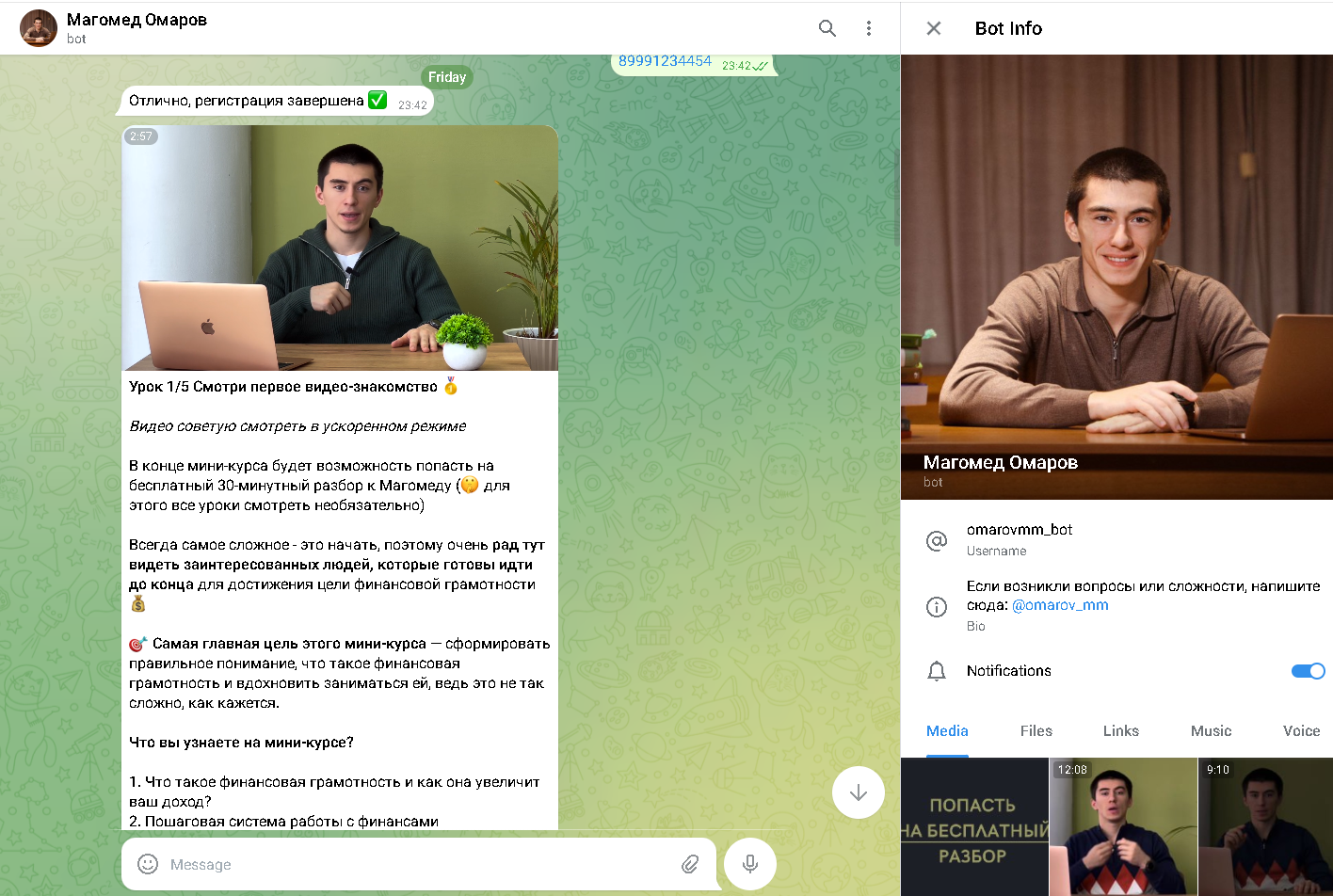1333x896 pixels.
Task: Toggle the Notifications switch off
Action: coord(1309,671)
